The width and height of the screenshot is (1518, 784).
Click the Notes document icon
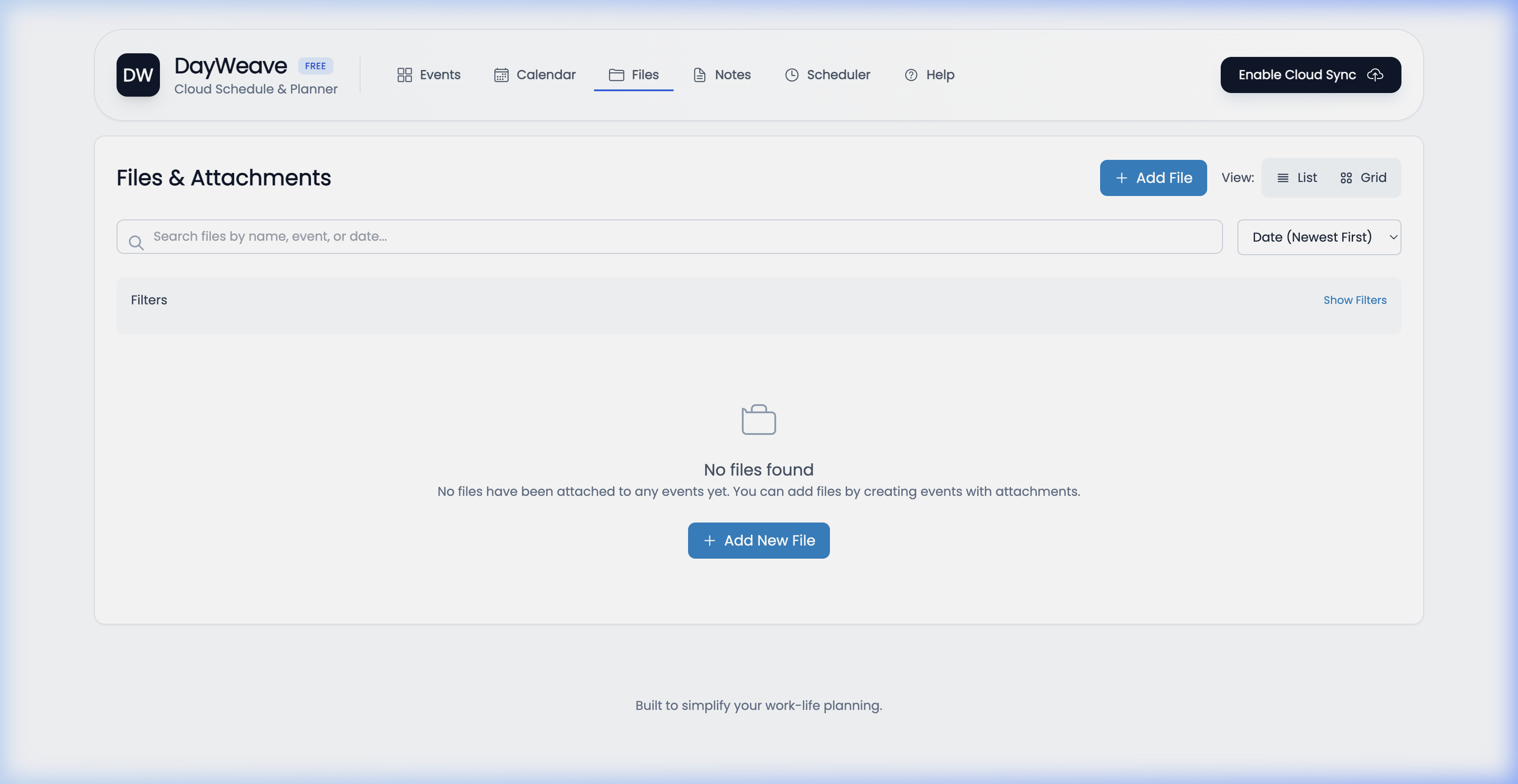699,75
